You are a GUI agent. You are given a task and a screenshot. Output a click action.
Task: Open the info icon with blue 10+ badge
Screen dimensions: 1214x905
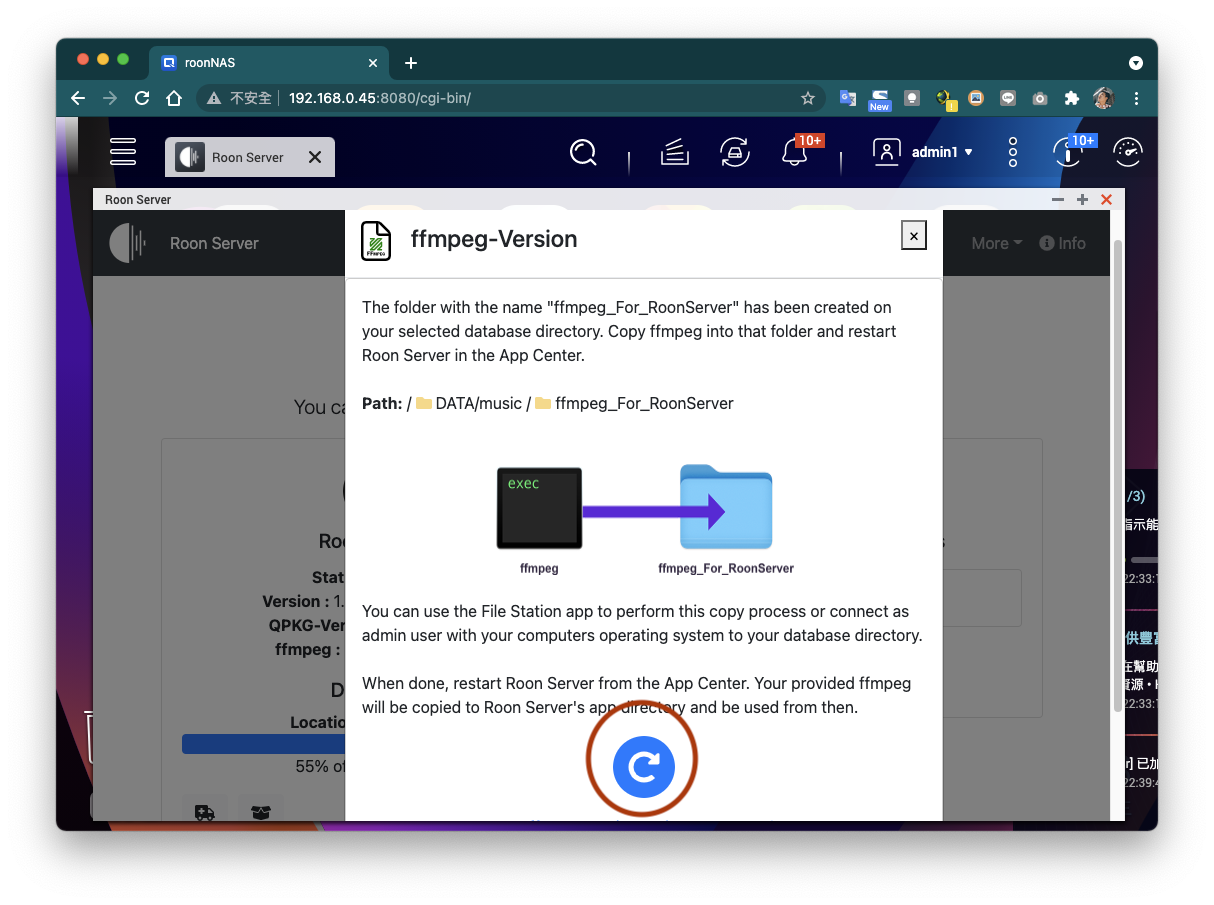pyautogui.click(x=1069, y=152)
